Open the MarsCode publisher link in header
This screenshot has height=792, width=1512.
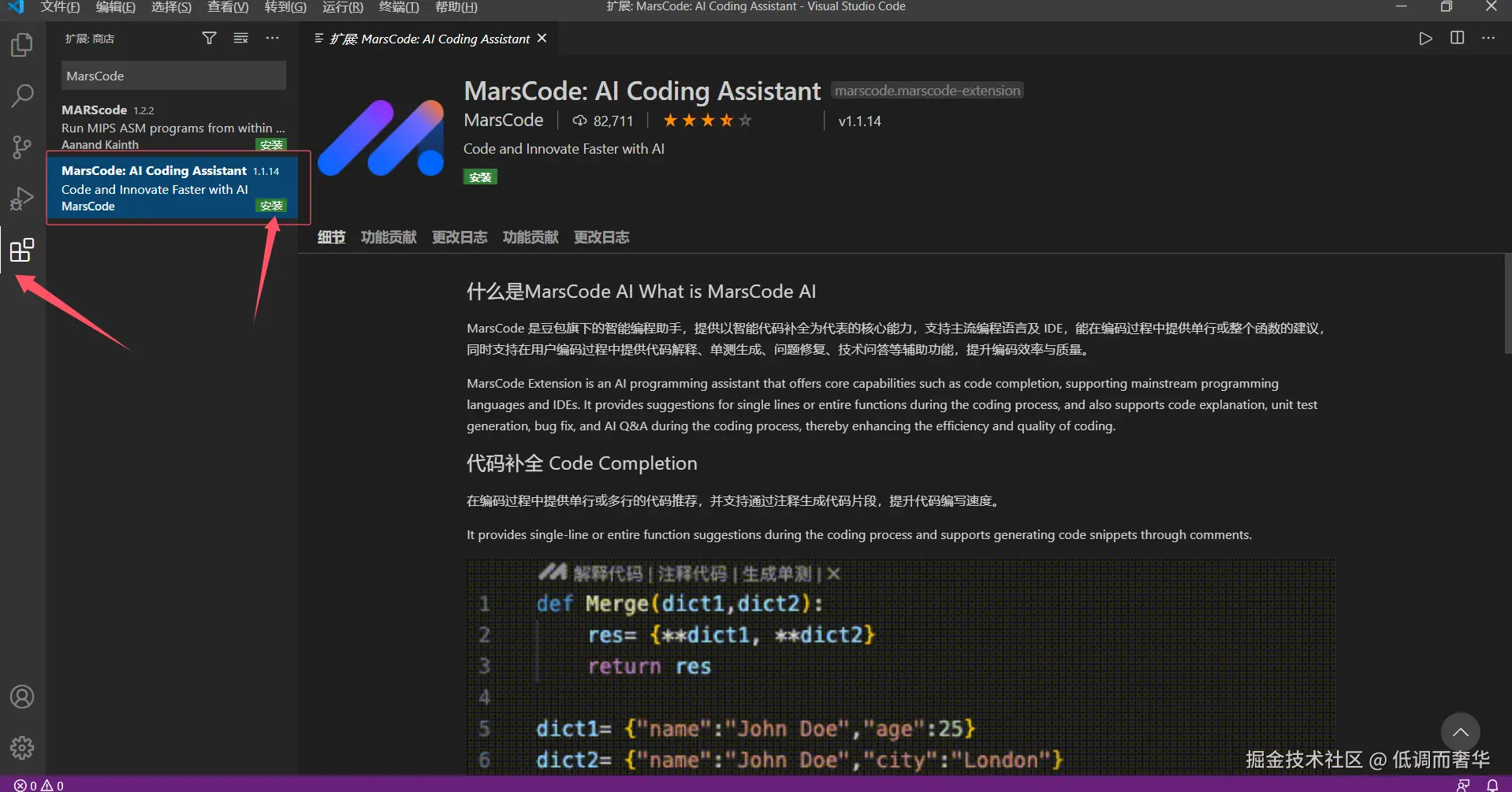pos(504,120)
